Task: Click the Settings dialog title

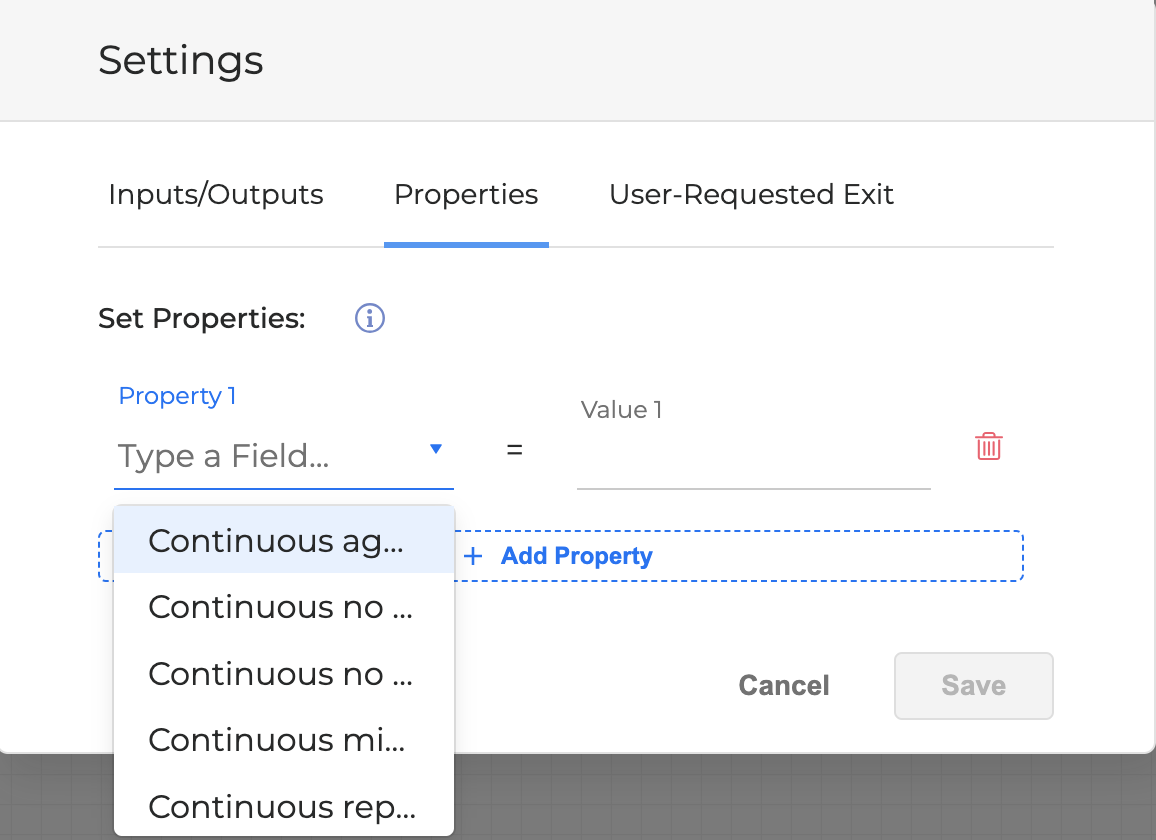Action: (x=181, y=61)
